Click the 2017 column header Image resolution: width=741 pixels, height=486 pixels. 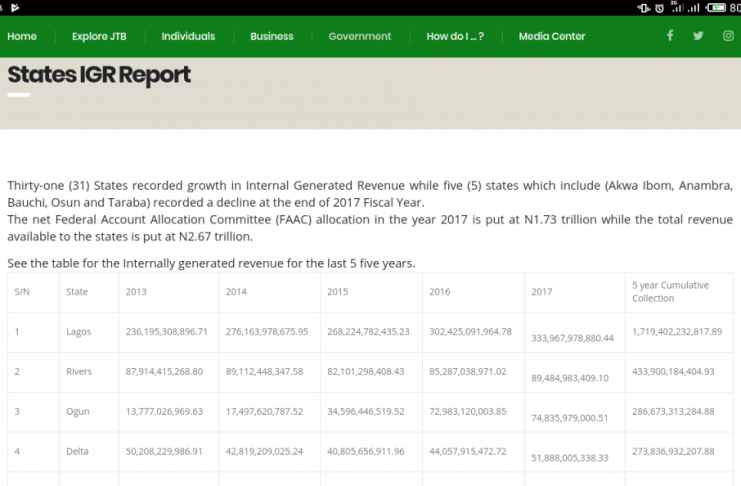[x=542, y=292]
